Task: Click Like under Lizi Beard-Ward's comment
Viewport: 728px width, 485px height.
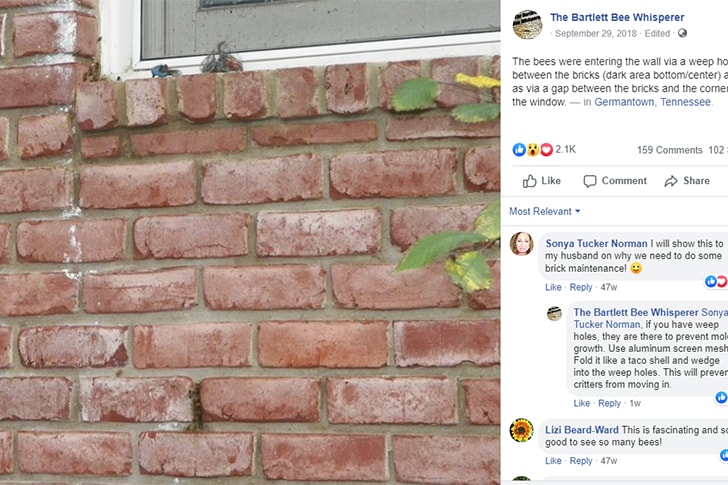Action: pos(553,461)
